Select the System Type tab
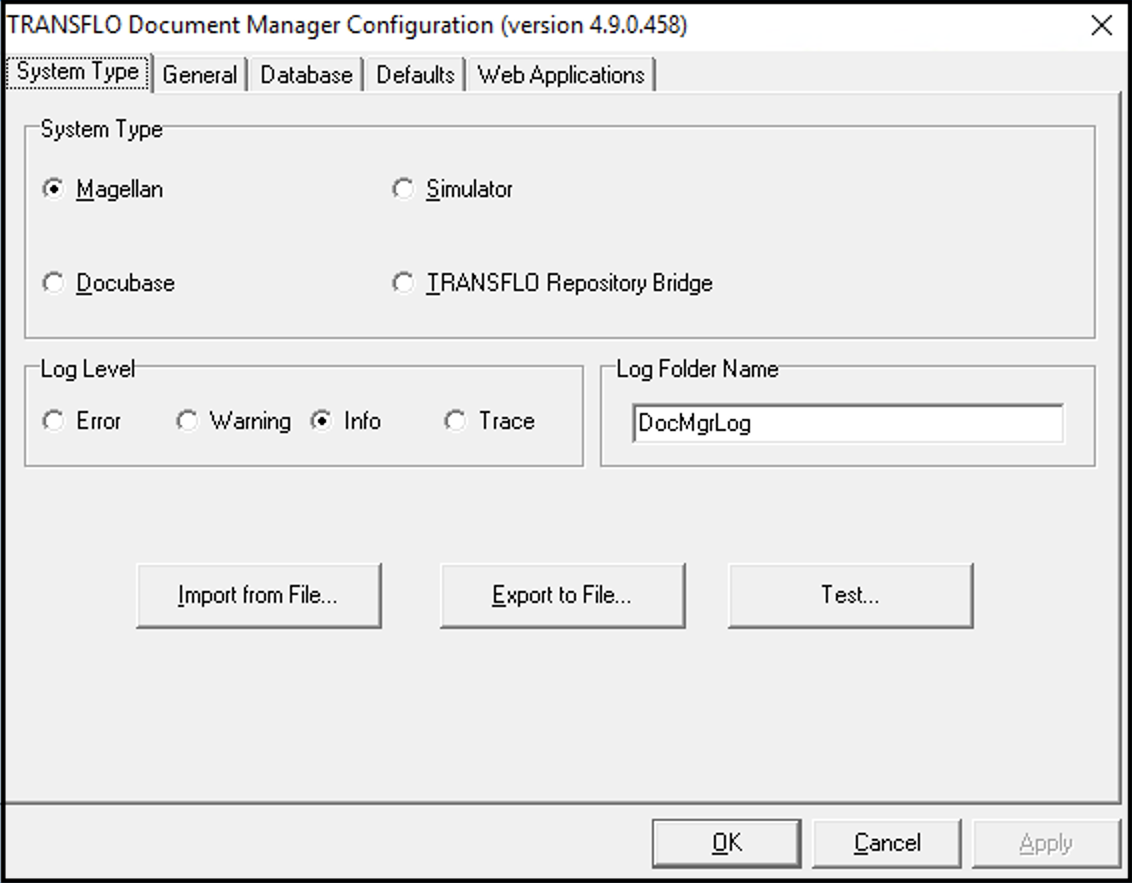Viewport: 1132px width, 883px height. 78,72
